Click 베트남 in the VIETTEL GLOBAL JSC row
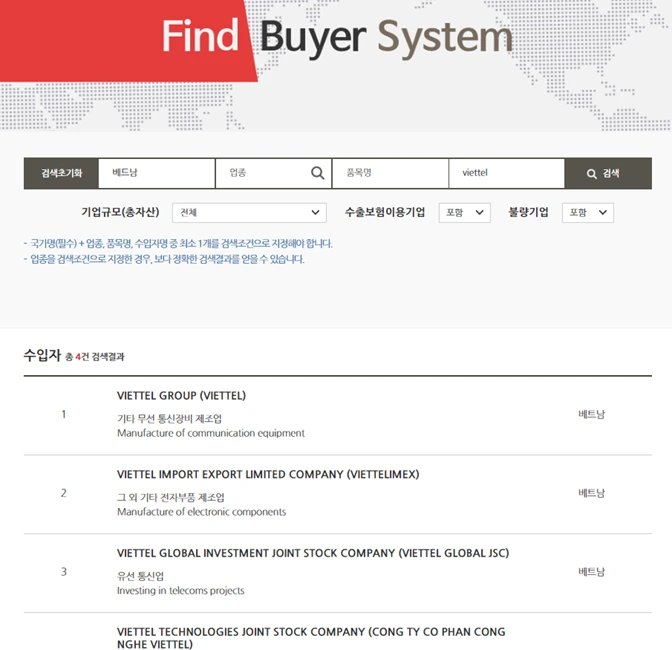Viewport: 672px width, 650px height. coord(591,572)
